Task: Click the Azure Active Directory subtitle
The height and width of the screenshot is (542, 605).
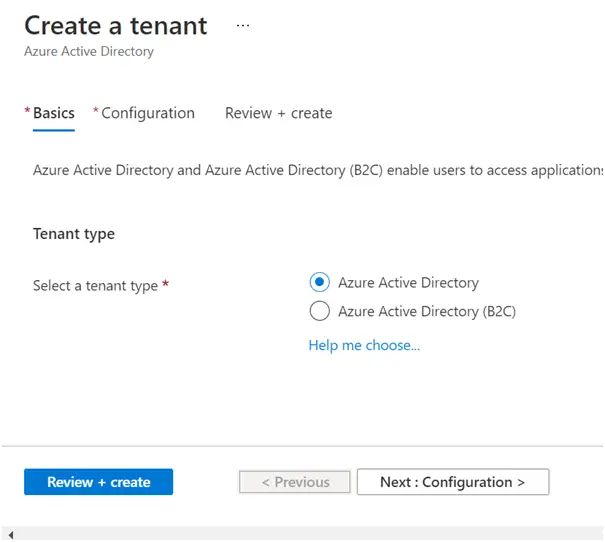Action: coord(89,51)
